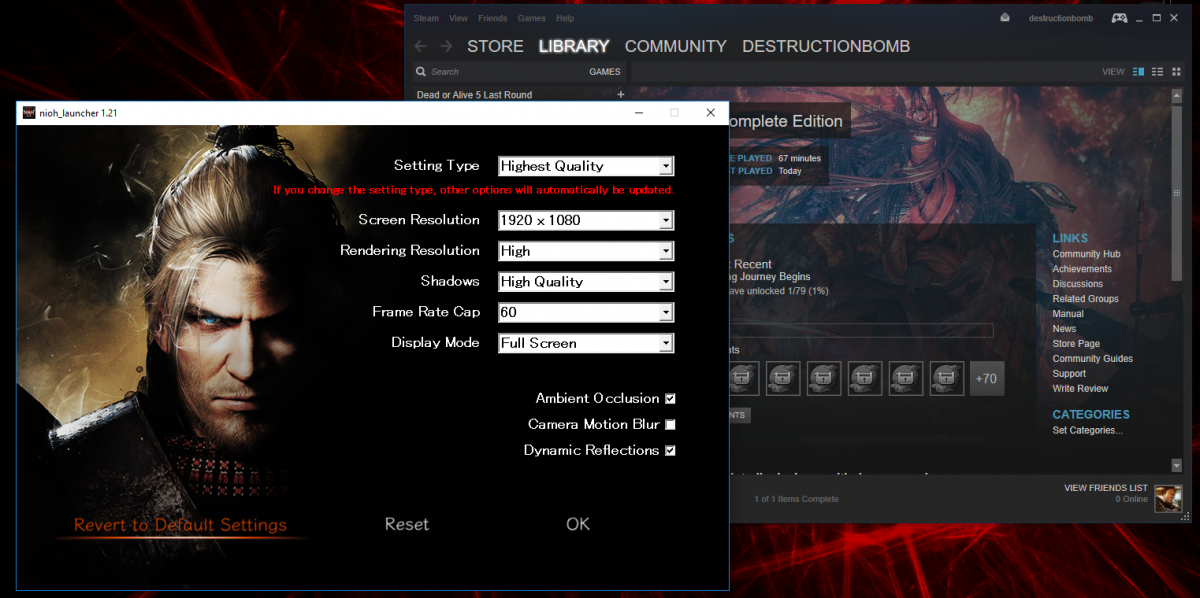Viewport: 1200px width, 598px height.
Task: Maximize the Steam window
Action: [x=1157, y=18]
